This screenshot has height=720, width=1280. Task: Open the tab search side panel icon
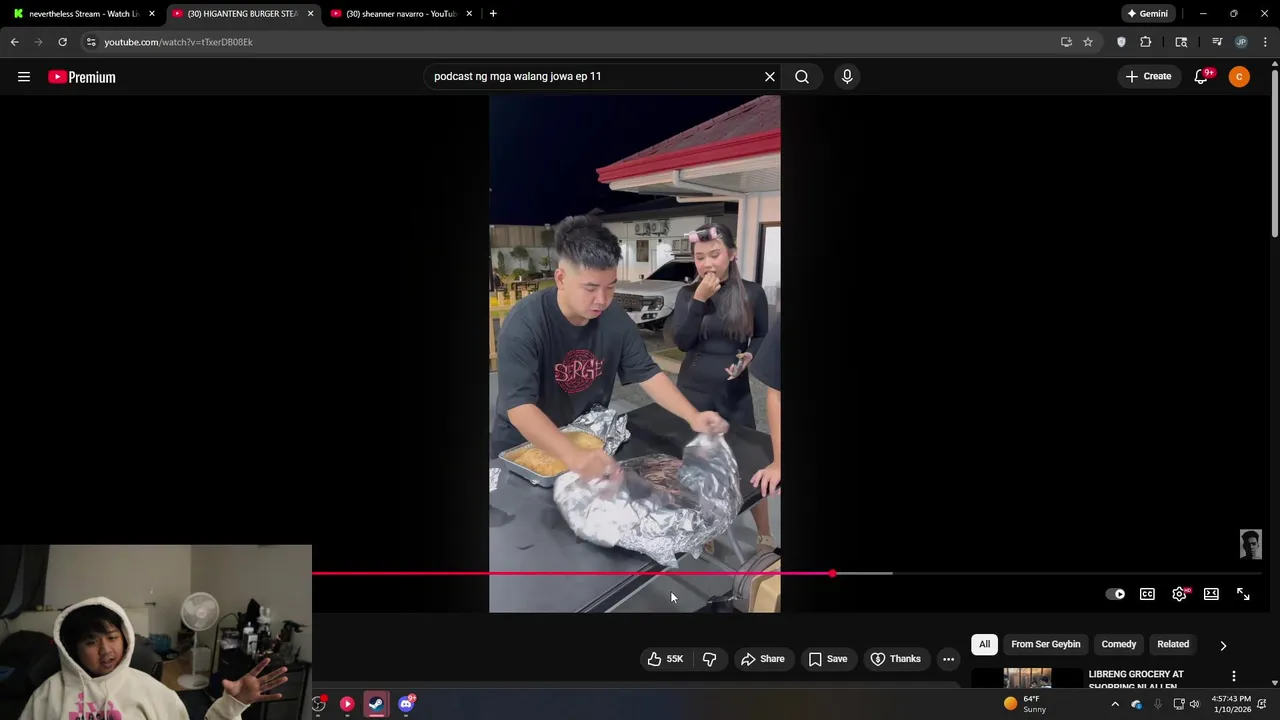(1181, 42)
